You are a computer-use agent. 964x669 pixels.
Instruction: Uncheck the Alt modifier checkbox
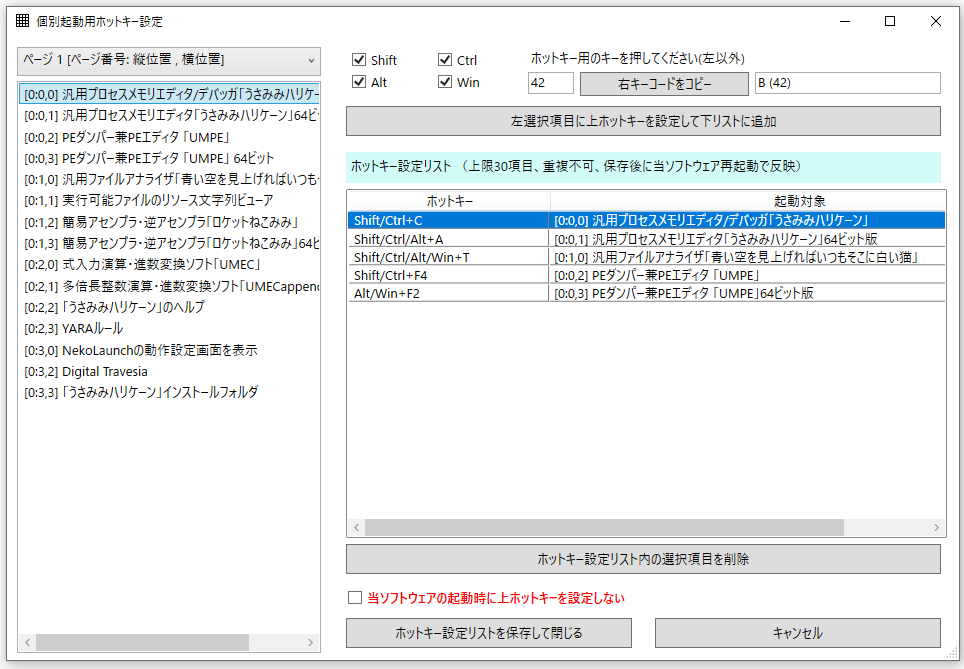tap(359, 82)
